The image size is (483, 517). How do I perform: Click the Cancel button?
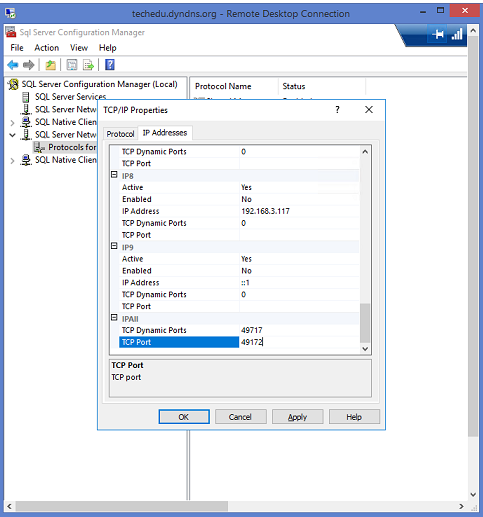[x=241, y=417]
